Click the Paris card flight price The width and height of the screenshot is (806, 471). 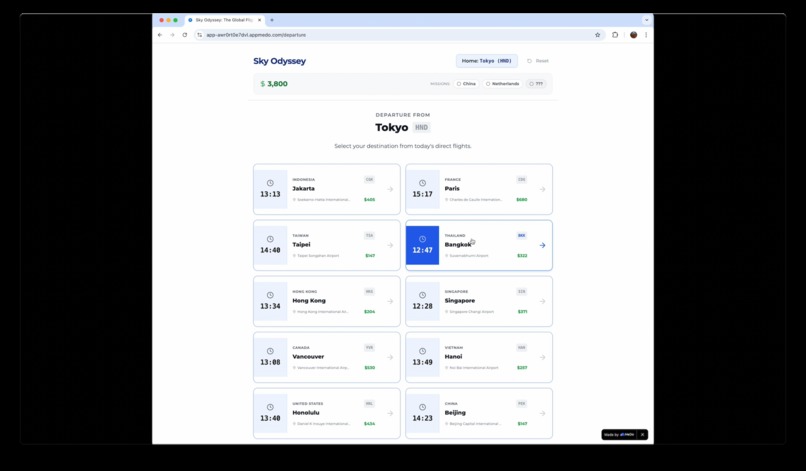pyautogui.click(x=522, y=200)
